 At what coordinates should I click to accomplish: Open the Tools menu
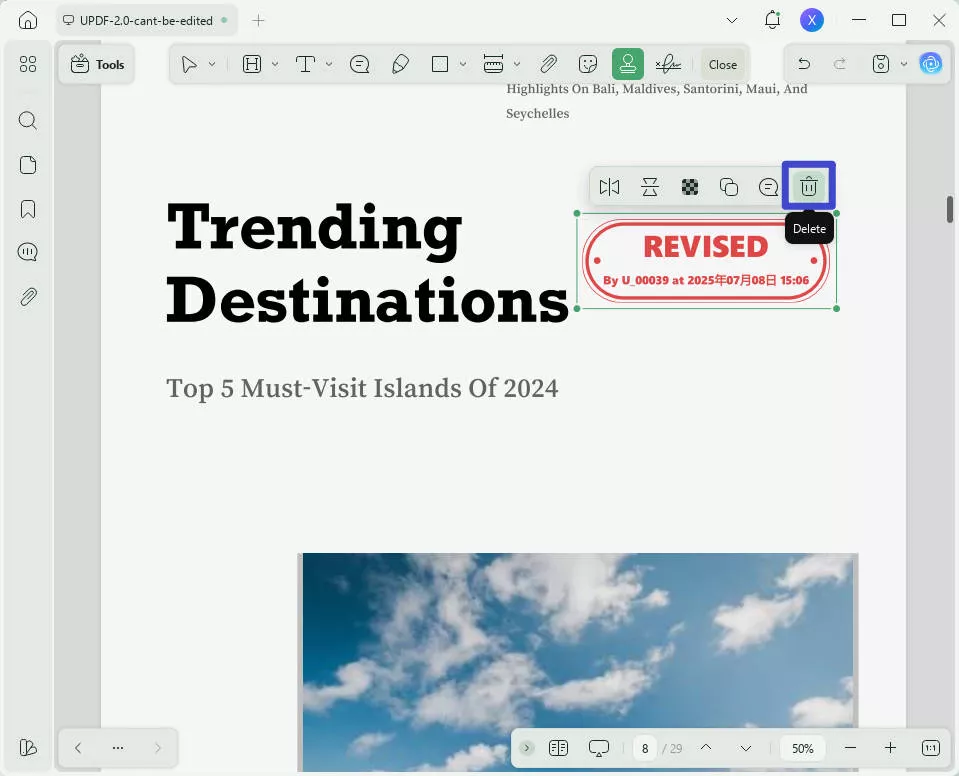(97, 63)
